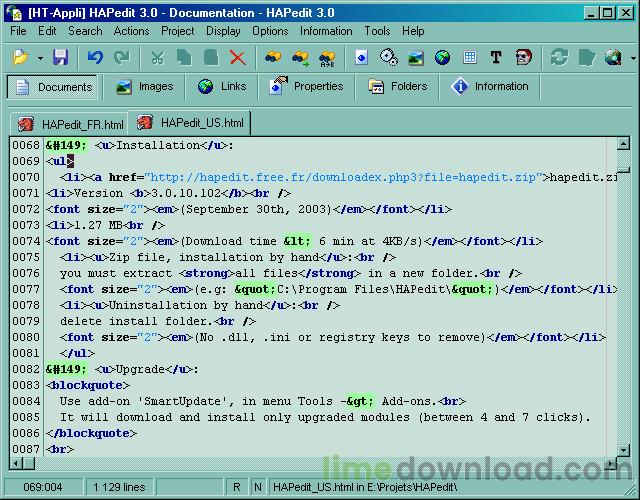Open Replace with binoculars A-B icon

(327, 58)
